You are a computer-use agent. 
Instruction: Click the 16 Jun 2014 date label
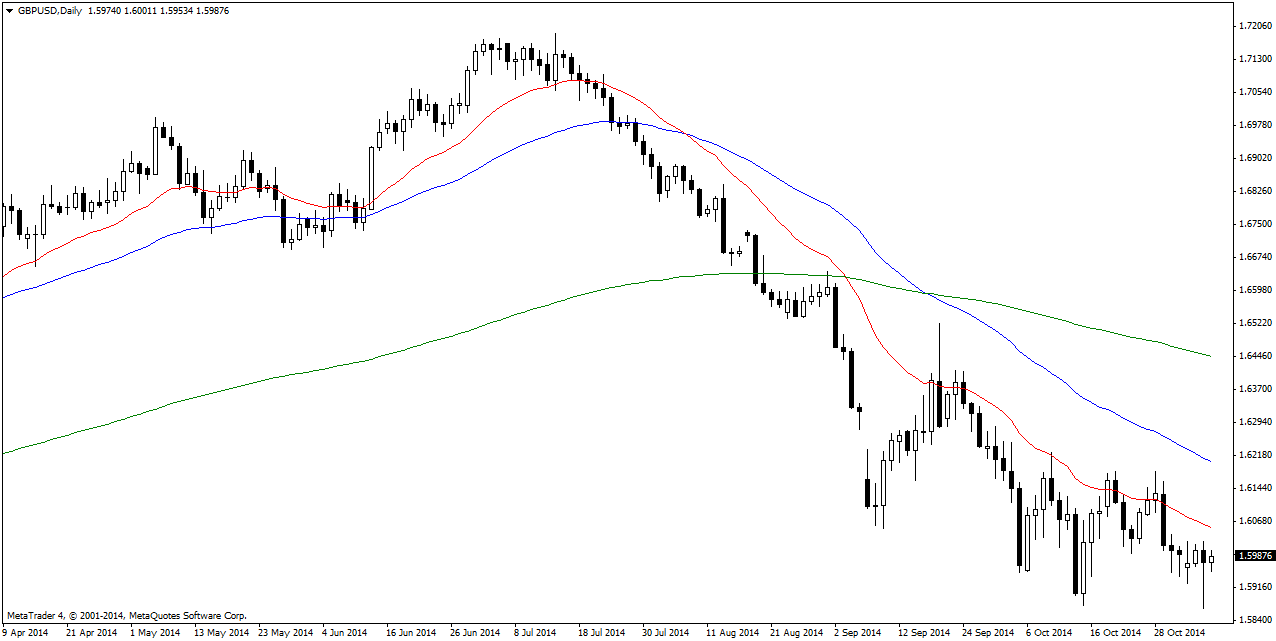(411, 632)
